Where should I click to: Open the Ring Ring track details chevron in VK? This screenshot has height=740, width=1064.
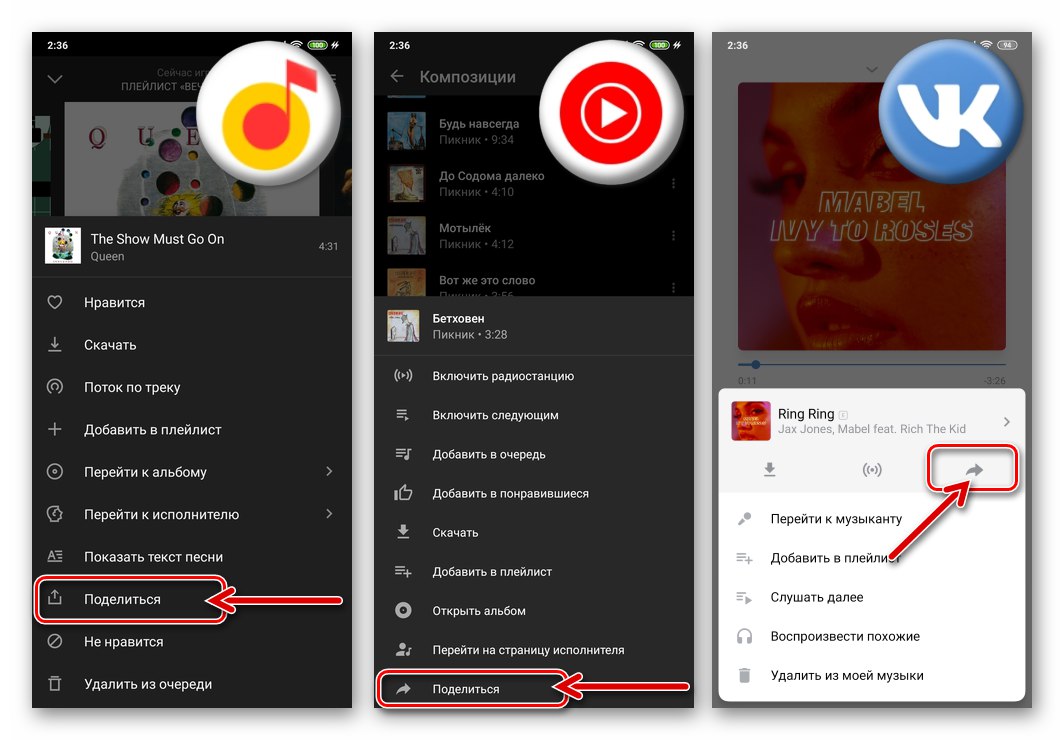pyautogui.click(x=1006, y=421)
